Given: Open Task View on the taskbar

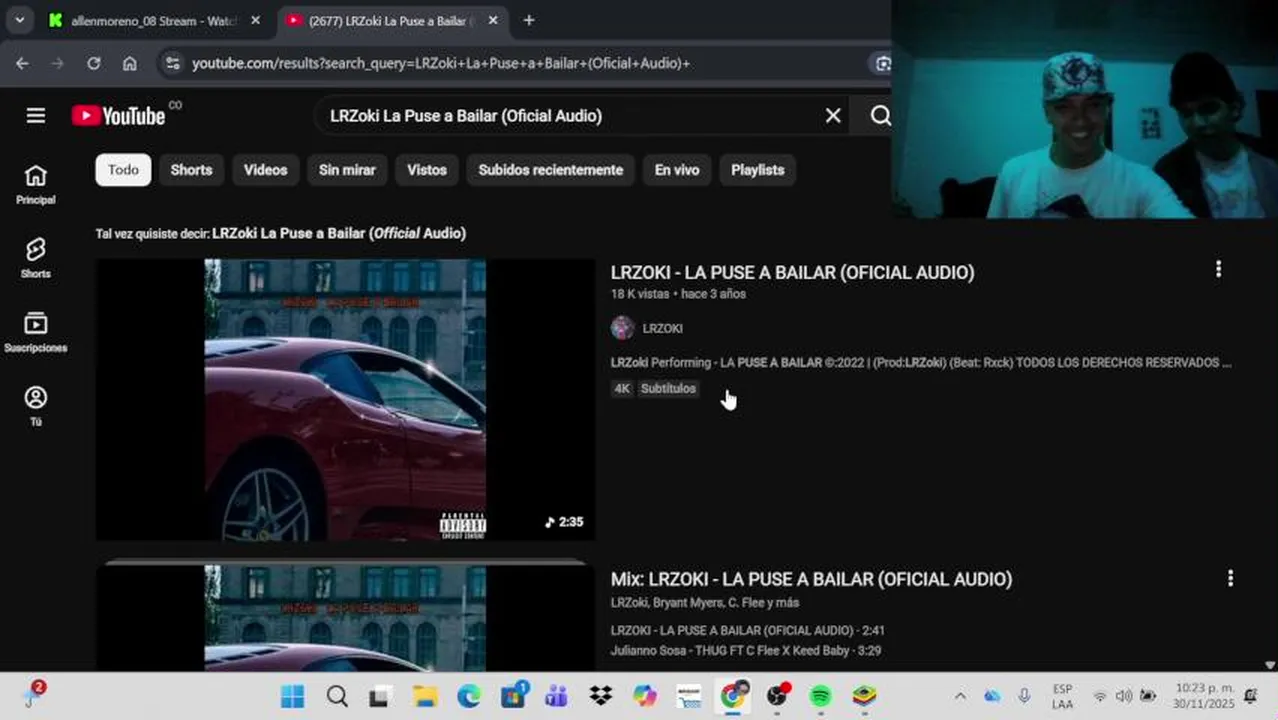Looking at the screenshot, I should tap(379, 696).
